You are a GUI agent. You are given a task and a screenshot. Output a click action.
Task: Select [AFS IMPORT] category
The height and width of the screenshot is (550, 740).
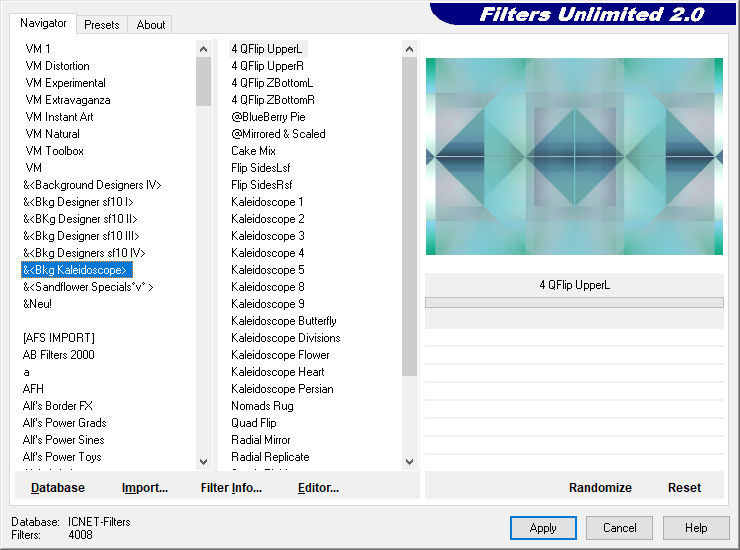pos(59,338)
